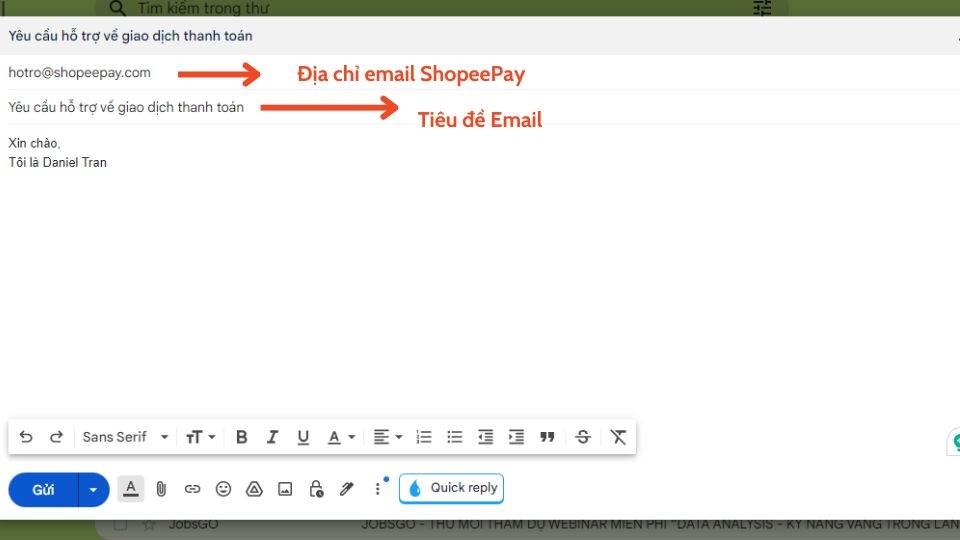Click the compose window title bar
Image resolution: width=960 pixels, height=540 pixels.
480,36
